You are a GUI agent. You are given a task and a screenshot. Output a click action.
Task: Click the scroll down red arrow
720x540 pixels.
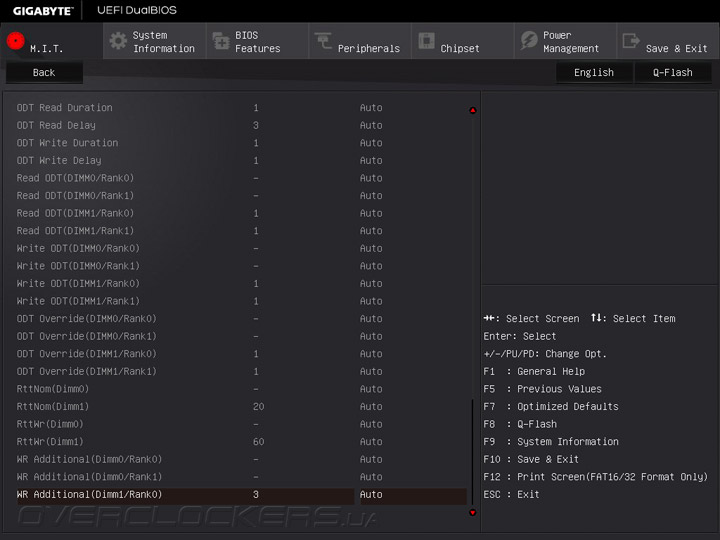click(x=472, y=512)
